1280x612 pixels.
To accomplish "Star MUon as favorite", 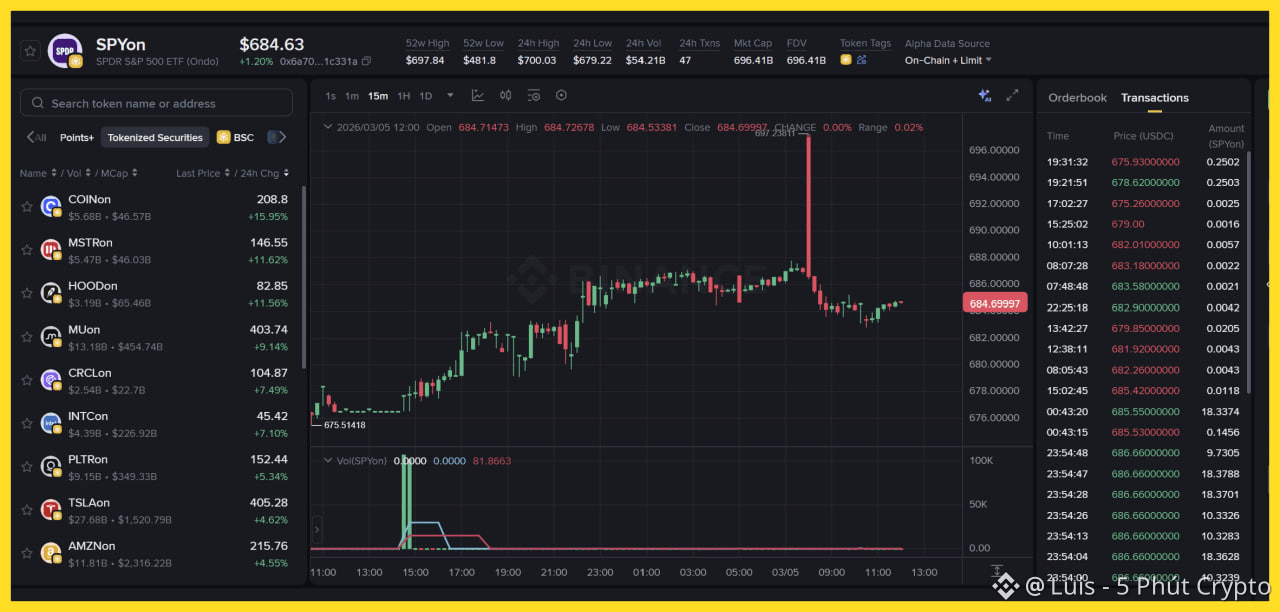I will coord(27,337).
